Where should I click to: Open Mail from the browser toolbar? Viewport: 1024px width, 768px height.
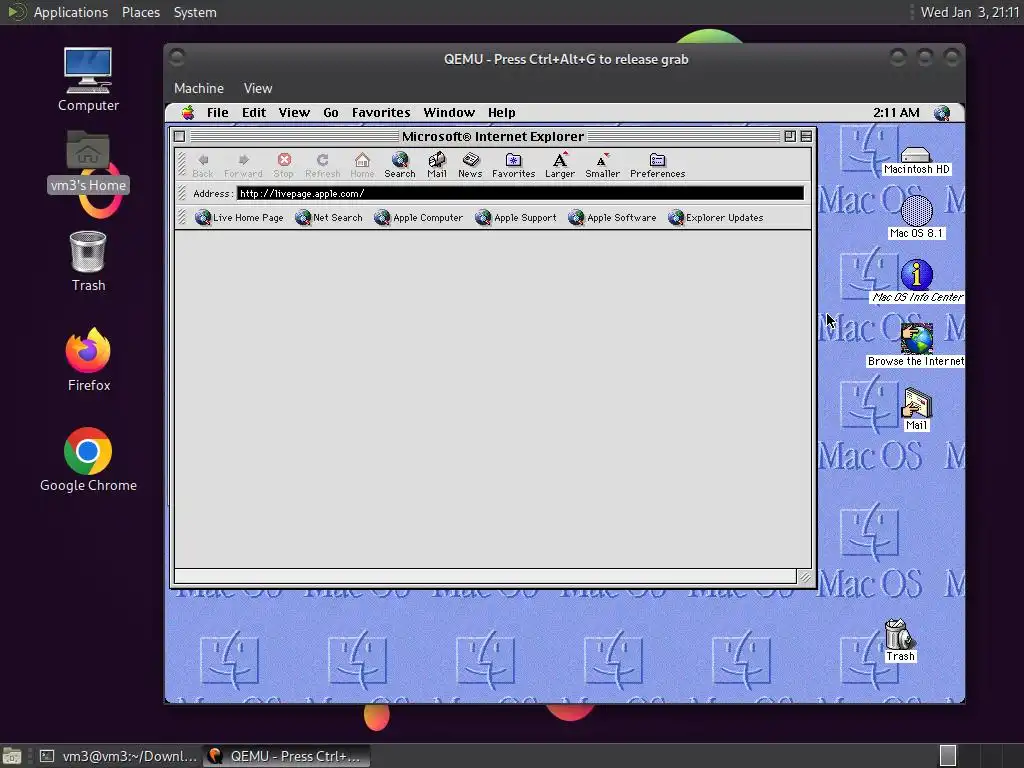(x=437, y=165)
